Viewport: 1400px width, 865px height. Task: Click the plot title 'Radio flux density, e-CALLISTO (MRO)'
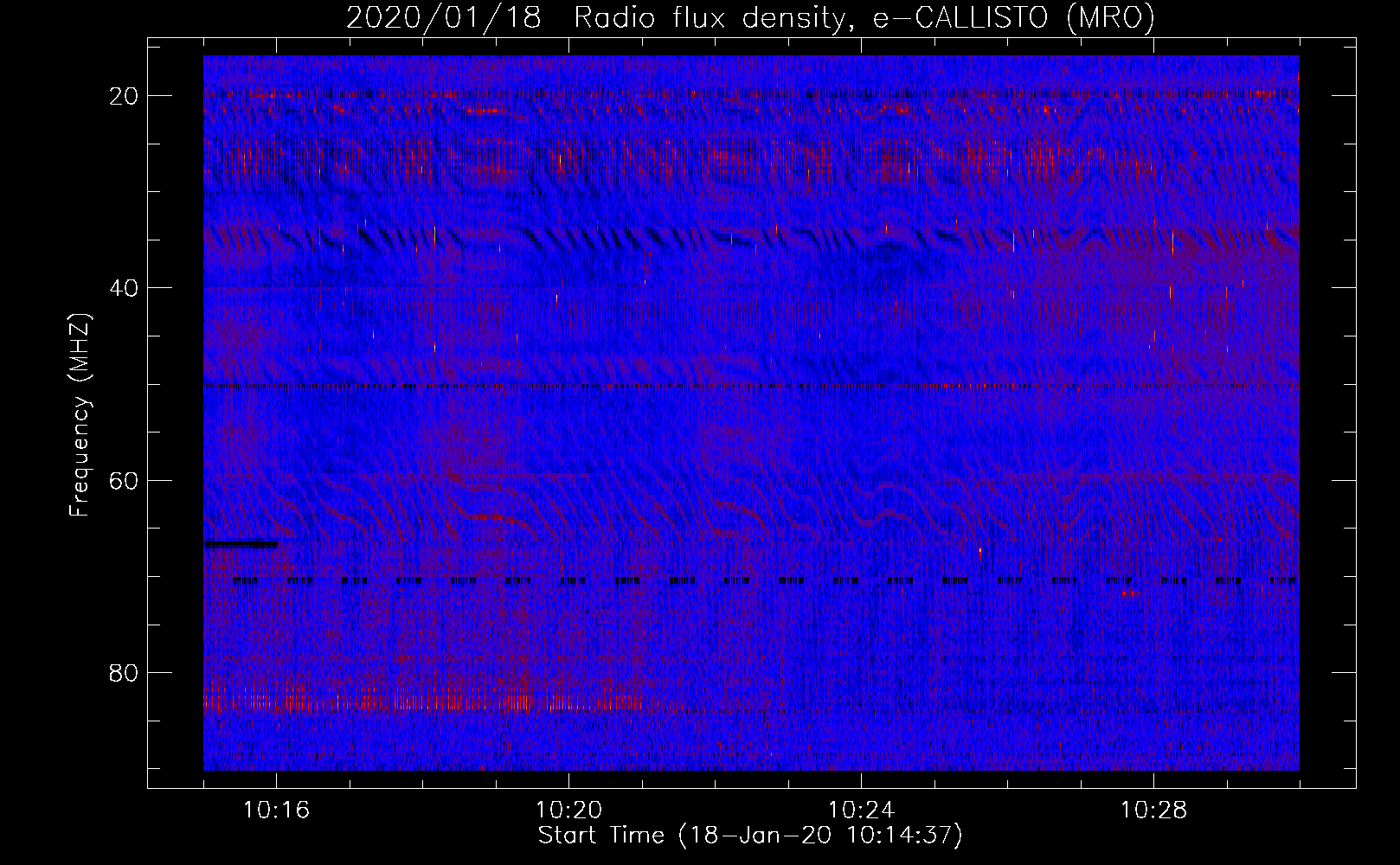[864, 17]
